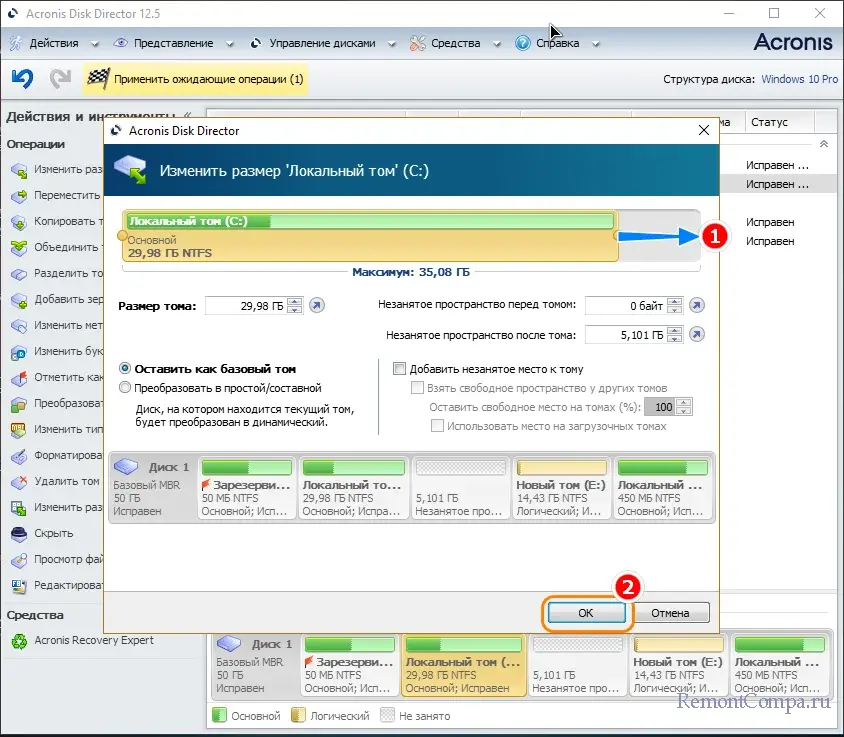Viewport: 844px width, 737px height.
Task: Click the Справка help question icon
Action: [x=523, y=43]
